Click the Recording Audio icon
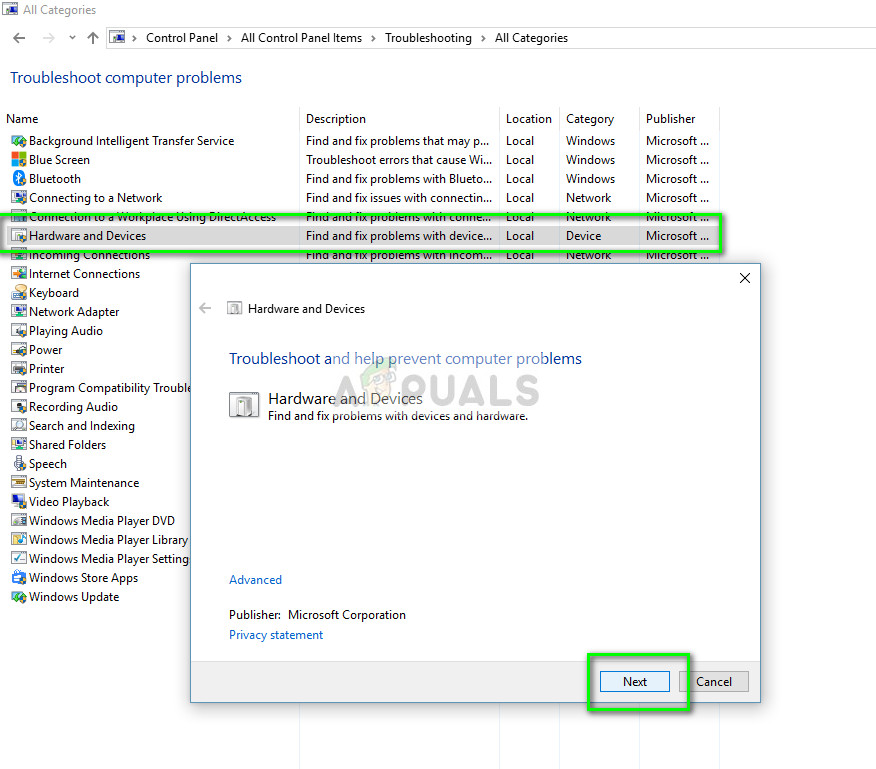This screenshot has width=876, height=769. point(19,407)
